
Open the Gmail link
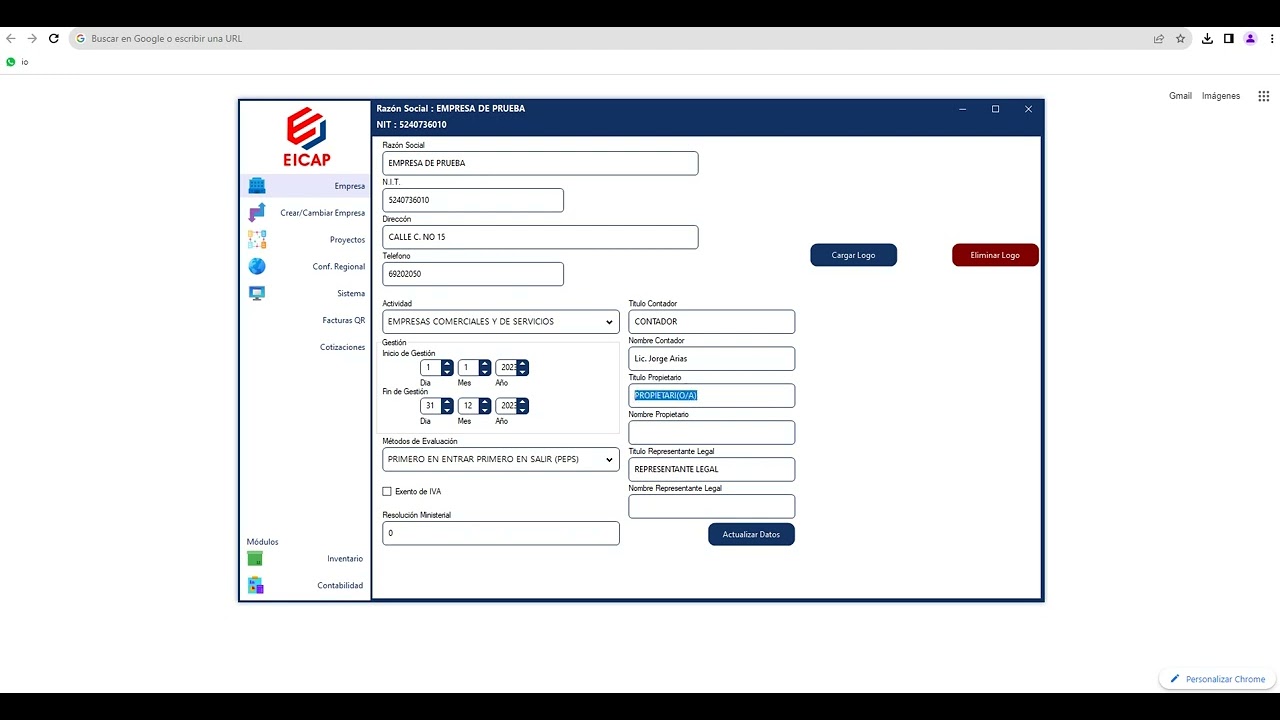pos(1180,96)
